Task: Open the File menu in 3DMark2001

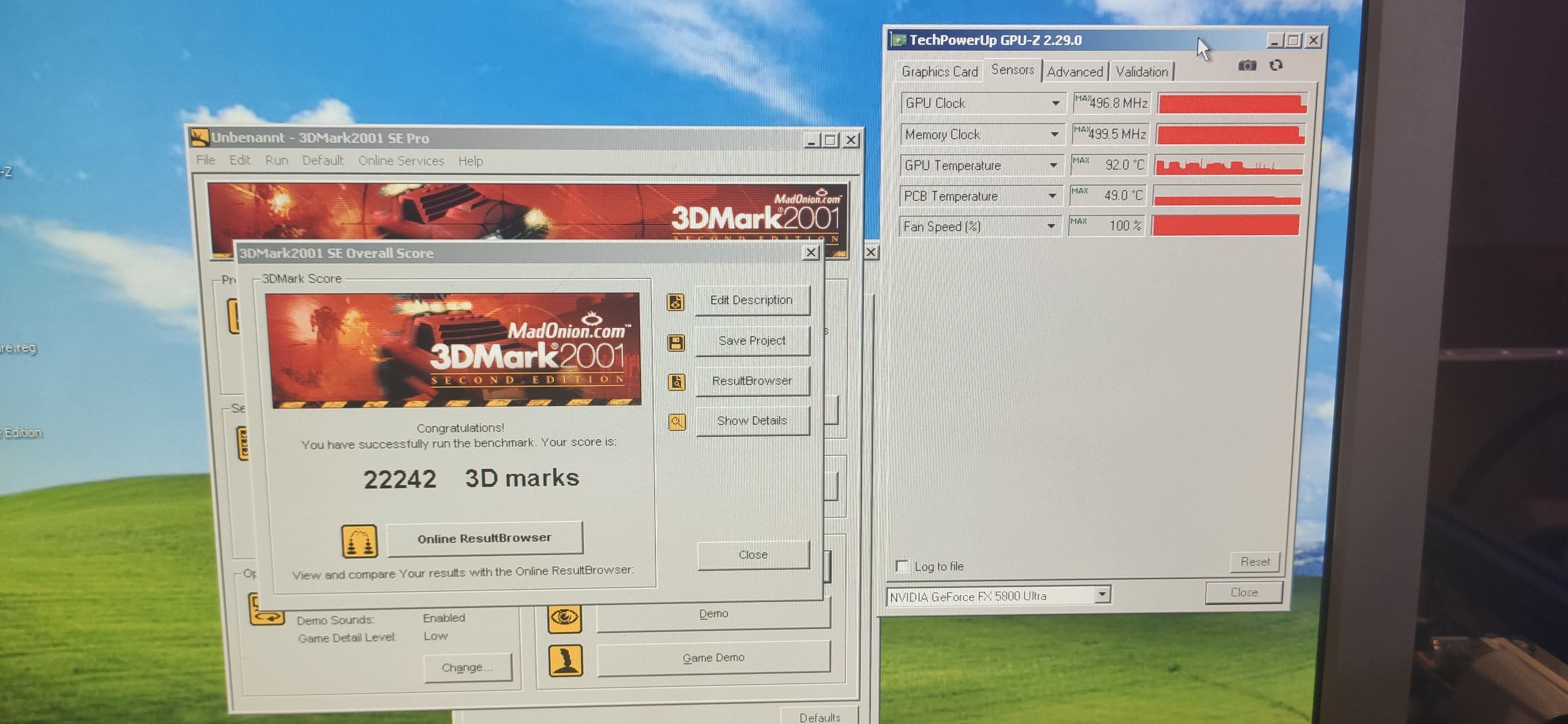Action: click(206, 160)
